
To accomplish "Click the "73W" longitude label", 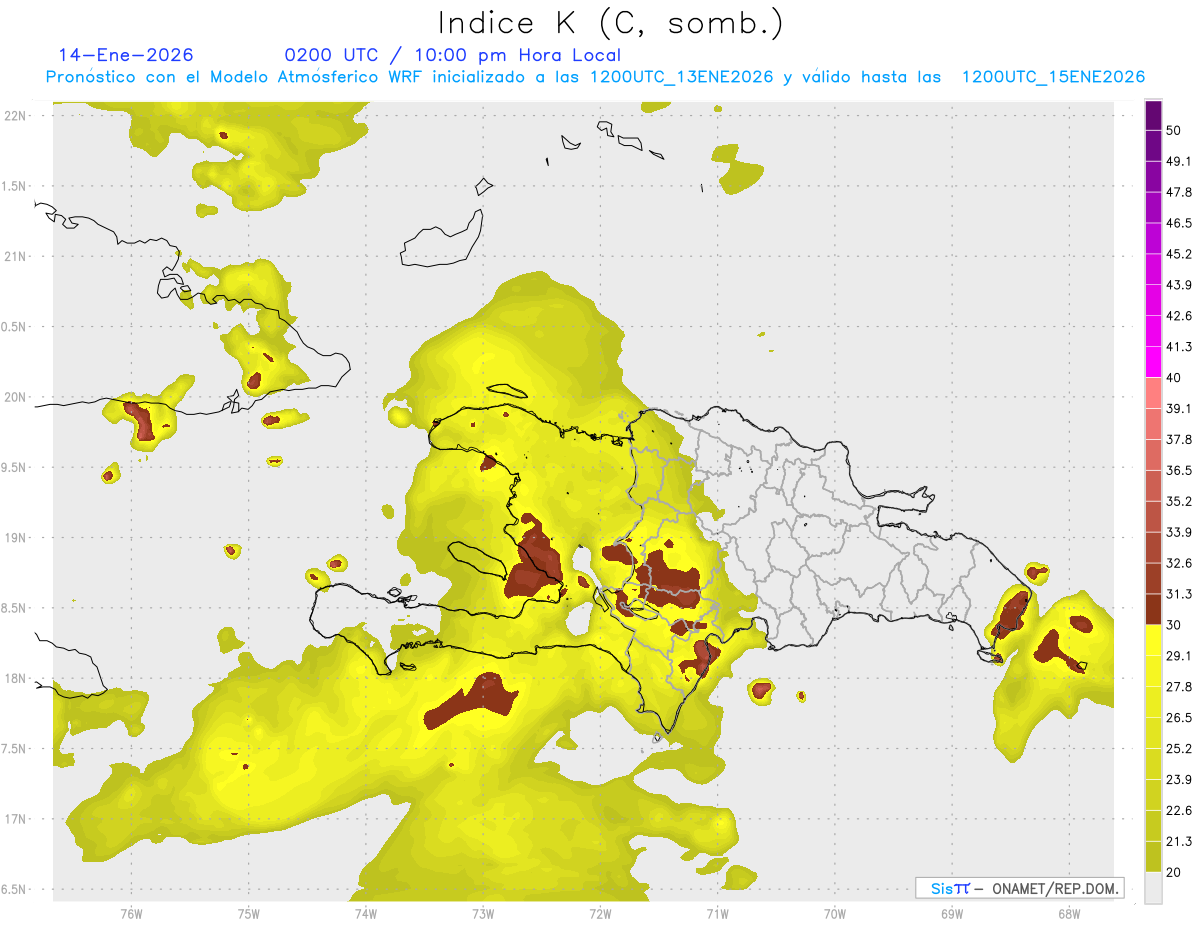I will point(483,913).
